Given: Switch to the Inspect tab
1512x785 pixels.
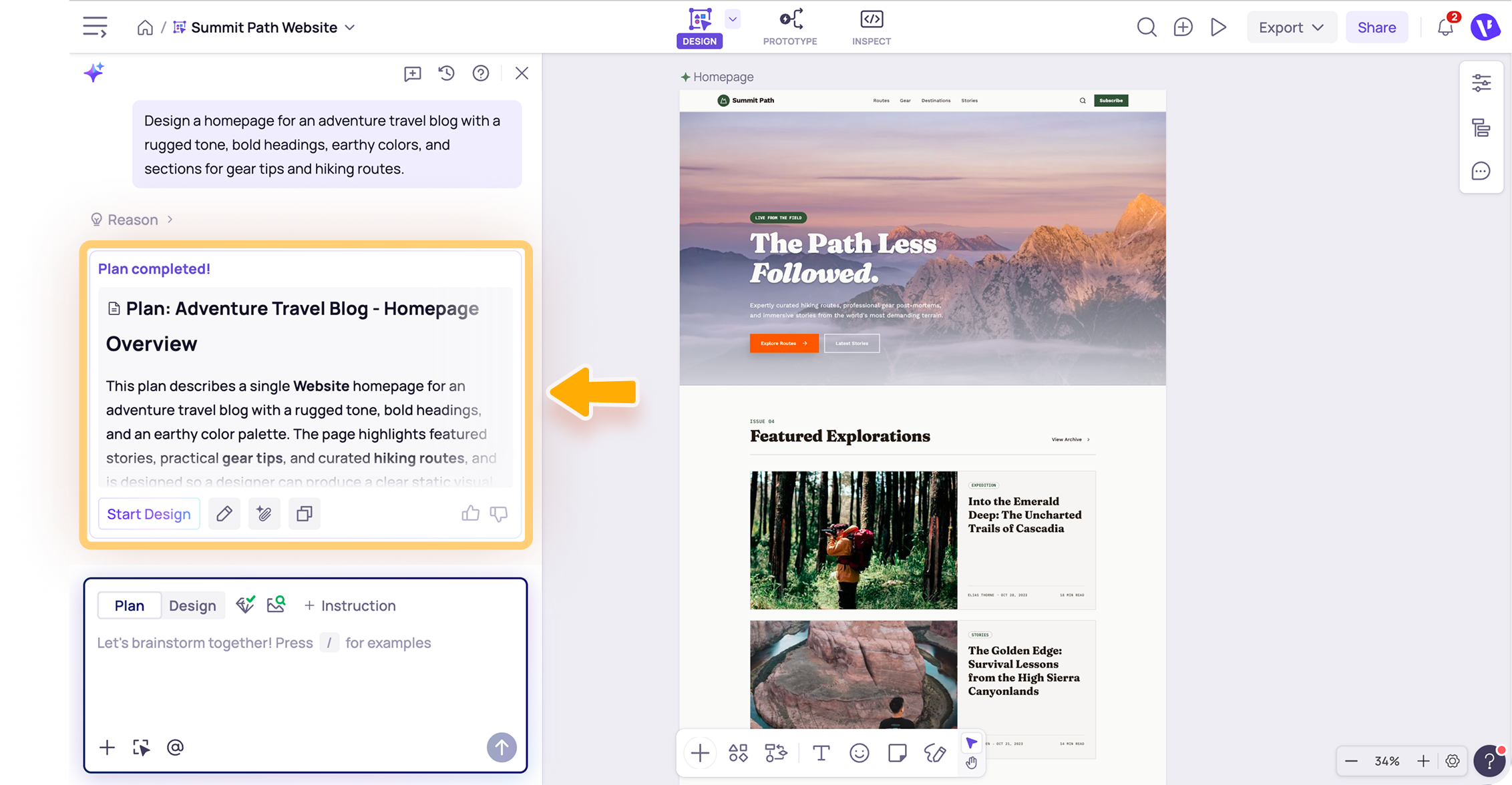Looking at the screenshot, I should tap(872, 27).
